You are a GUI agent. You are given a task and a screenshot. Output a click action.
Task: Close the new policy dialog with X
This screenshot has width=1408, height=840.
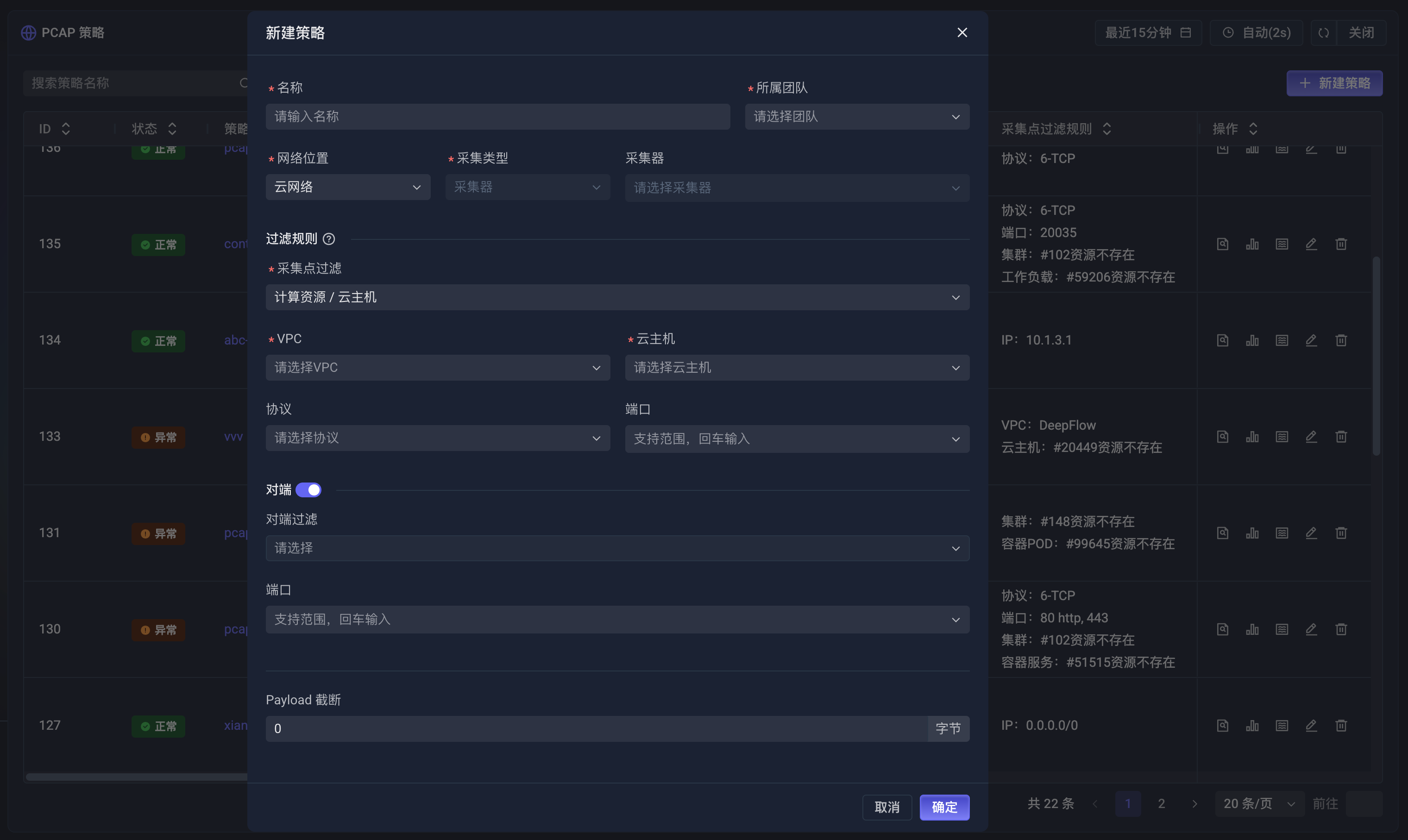pos(962,33)
